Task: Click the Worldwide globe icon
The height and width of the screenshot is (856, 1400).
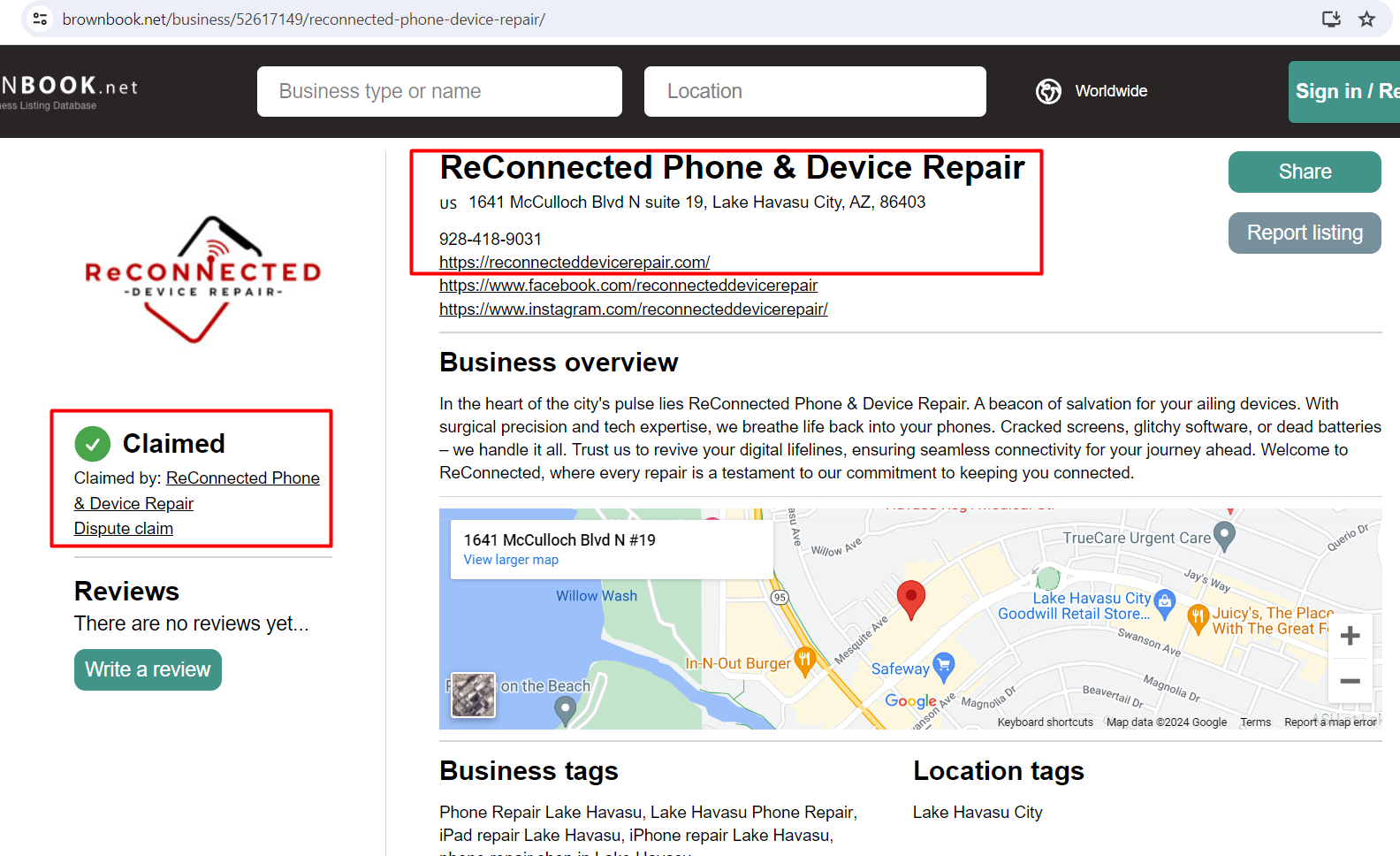Action: click(x=1048, y=91)
